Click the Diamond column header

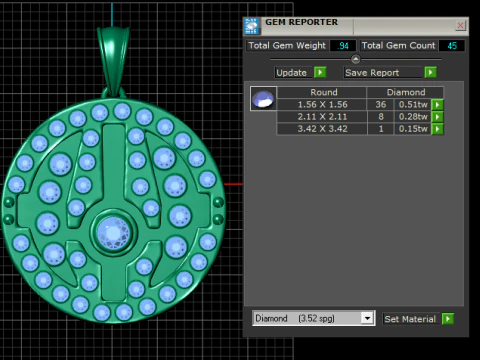[405, 92]
